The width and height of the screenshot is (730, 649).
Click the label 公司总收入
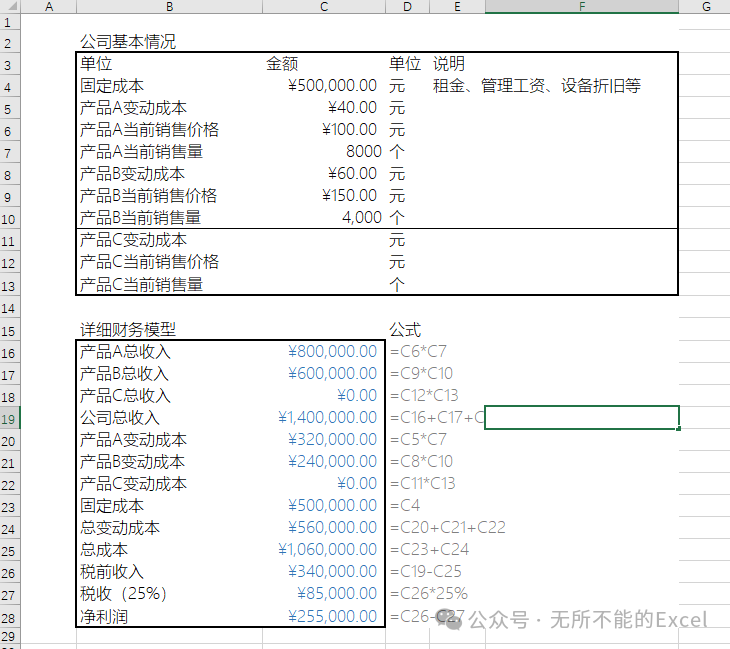pos(120,418)
